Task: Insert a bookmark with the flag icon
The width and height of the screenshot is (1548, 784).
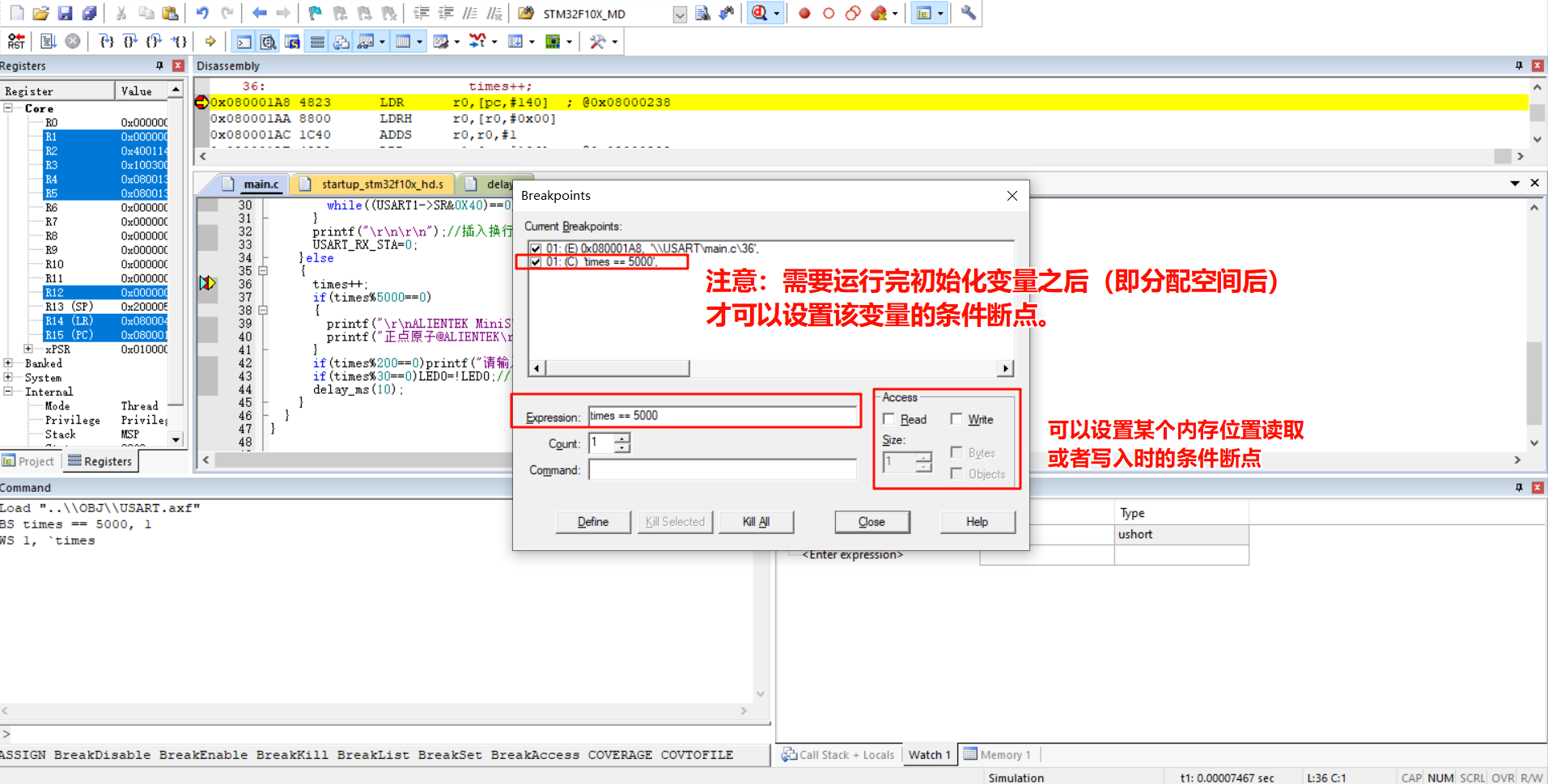Action: coord(316,13)
